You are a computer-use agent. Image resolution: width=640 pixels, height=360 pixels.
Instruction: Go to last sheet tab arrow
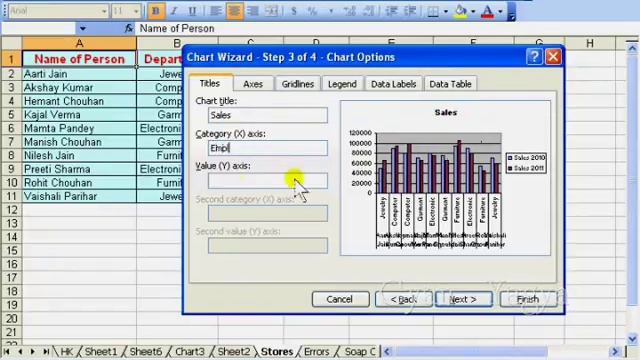click(x=46, y=351)
